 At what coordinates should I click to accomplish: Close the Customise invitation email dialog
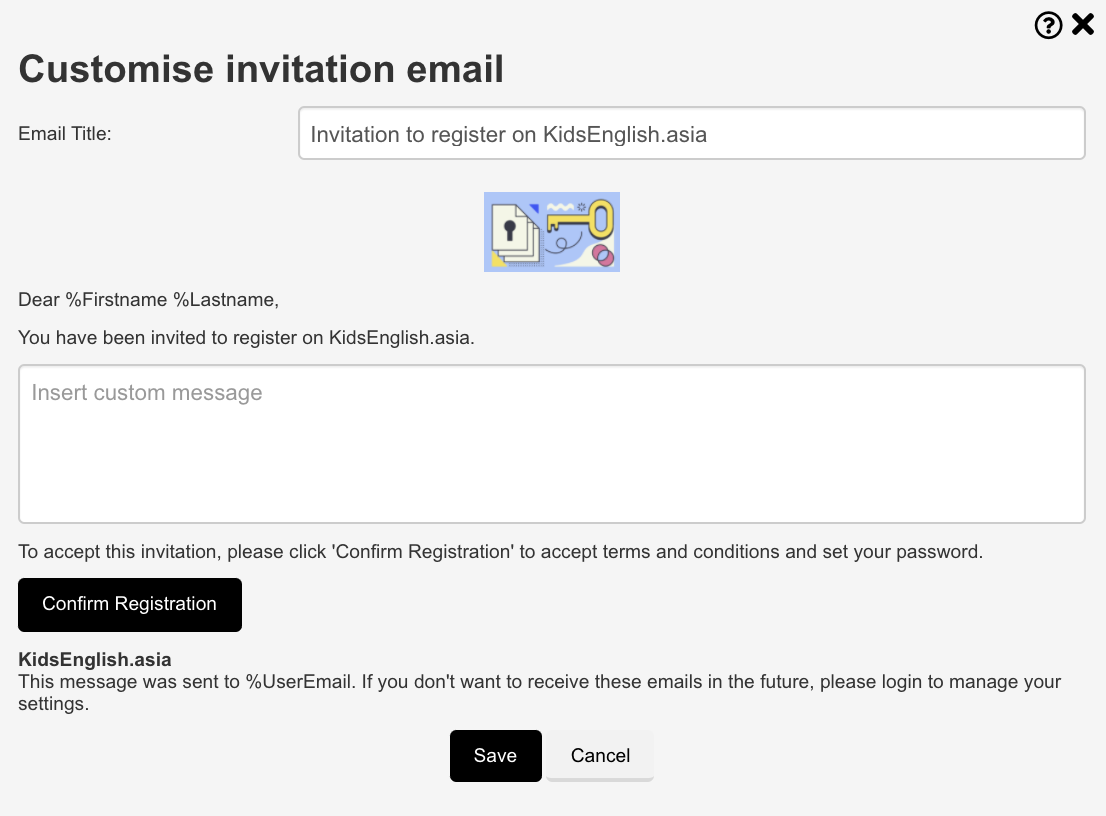click(1083, 25)
